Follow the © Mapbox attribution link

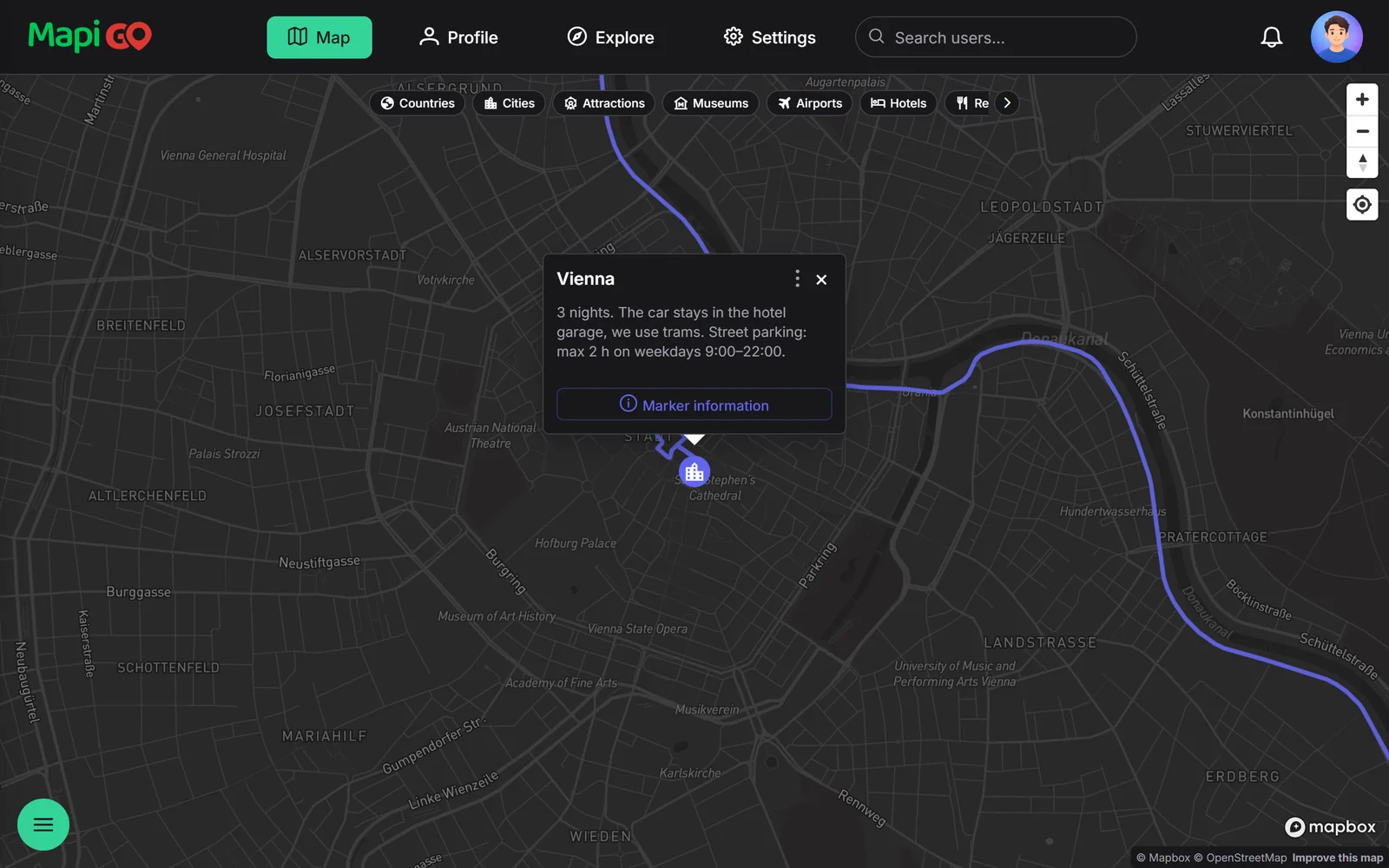1163,858
